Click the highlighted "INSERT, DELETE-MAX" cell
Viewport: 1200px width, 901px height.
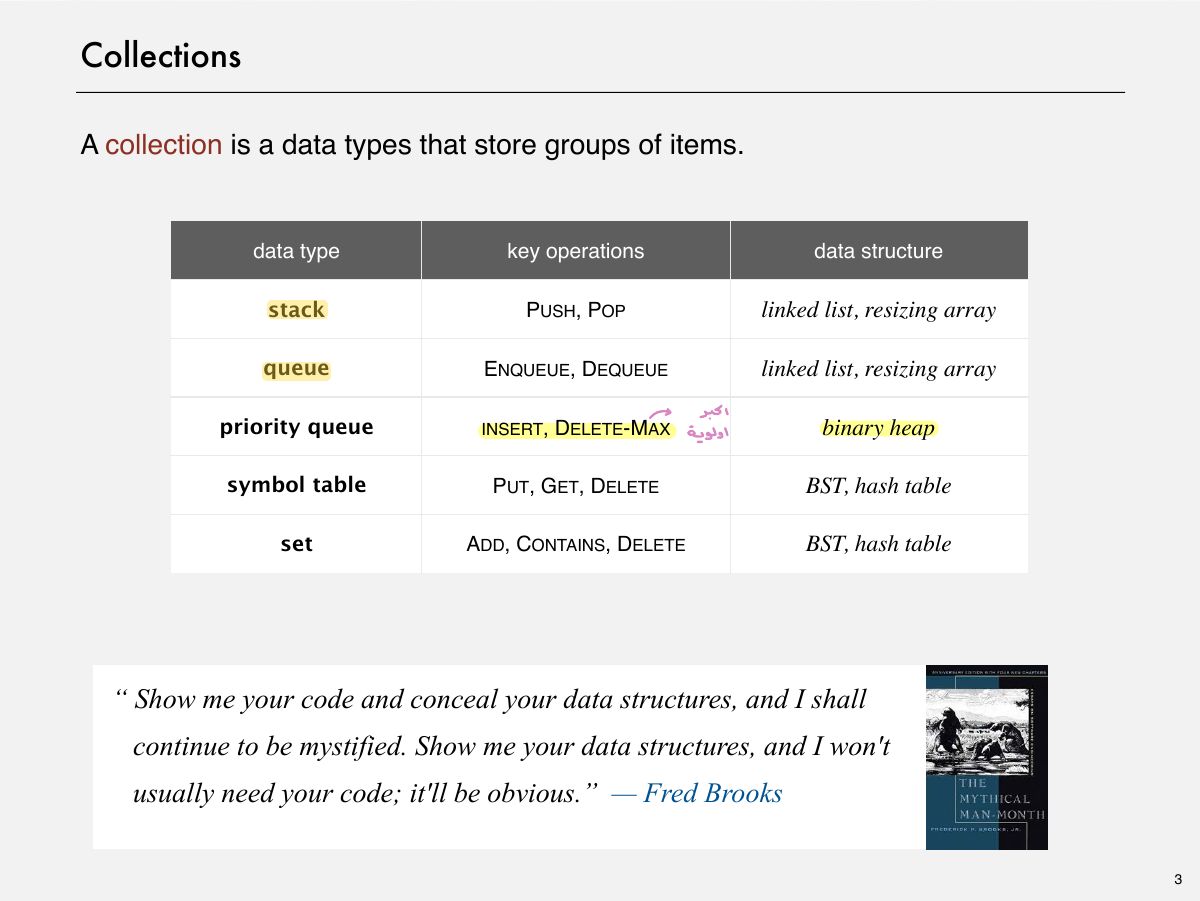(576, 429)
